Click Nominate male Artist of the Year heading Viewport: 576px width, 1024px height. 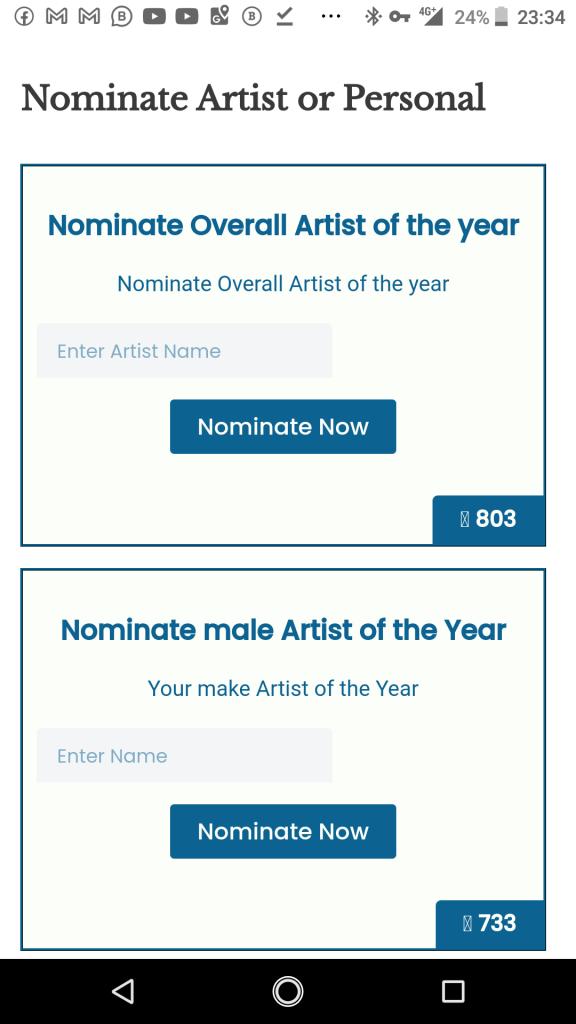[x=283, y=630]
